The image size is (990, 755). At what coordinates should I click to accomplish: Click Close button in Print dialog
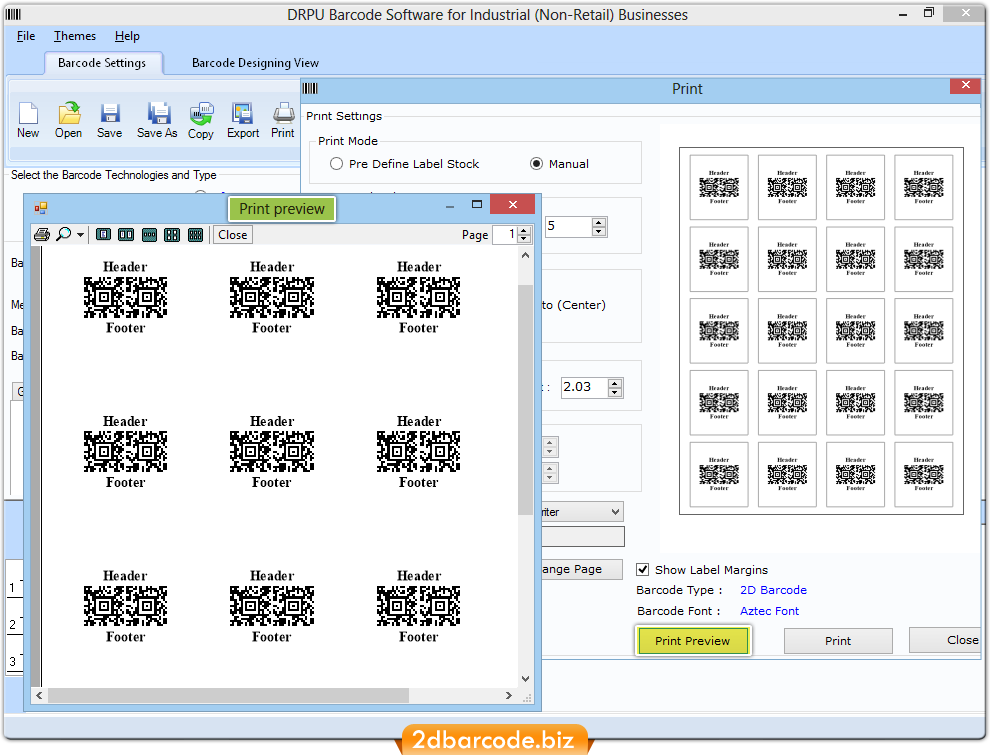point(947,640)
